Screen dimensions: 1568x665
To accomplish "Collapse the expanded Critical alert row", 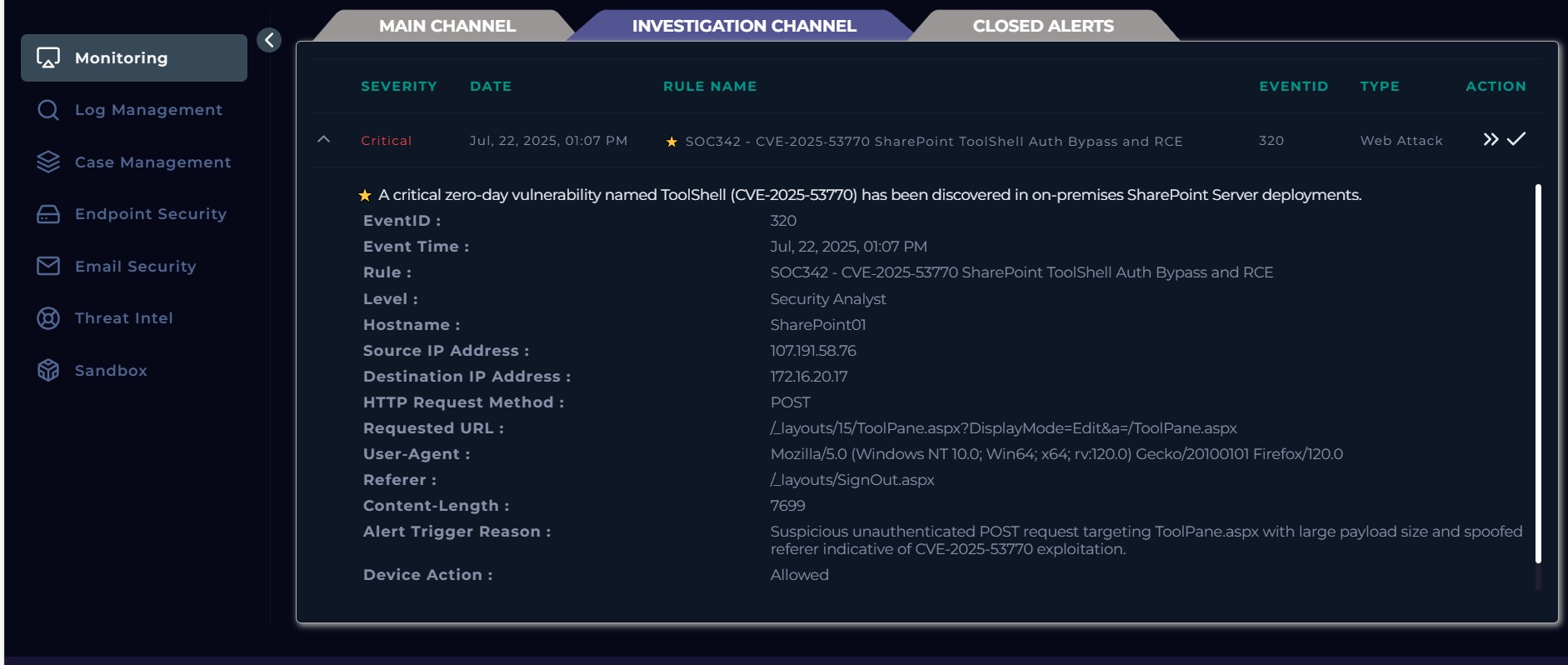I will pyautogui.click(x=324, y=139).
